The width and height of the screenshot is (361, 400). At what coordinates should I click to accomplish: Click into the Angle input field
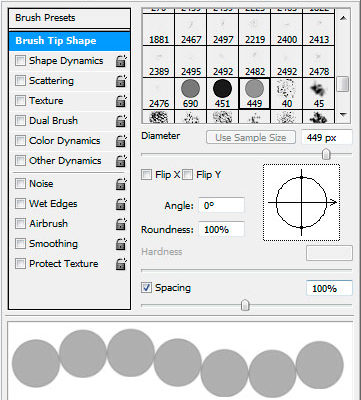221,205
